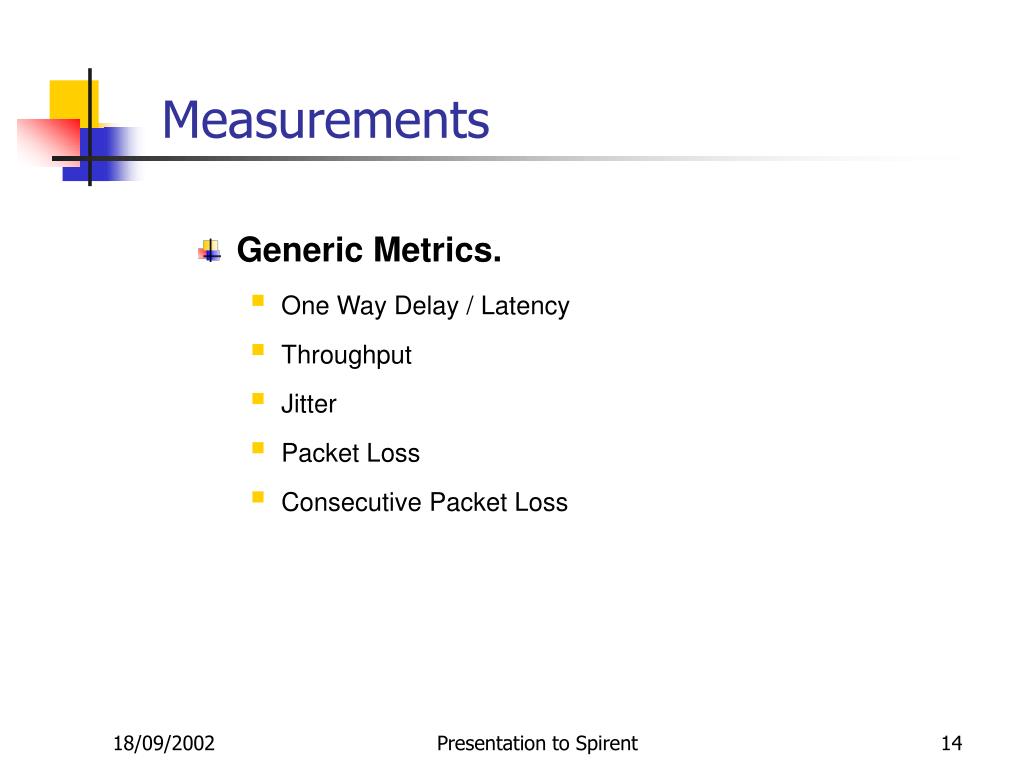Select the Packet Loss text
The height and width of the screenshot is (768, 1024).
click(x=350, y=453)
